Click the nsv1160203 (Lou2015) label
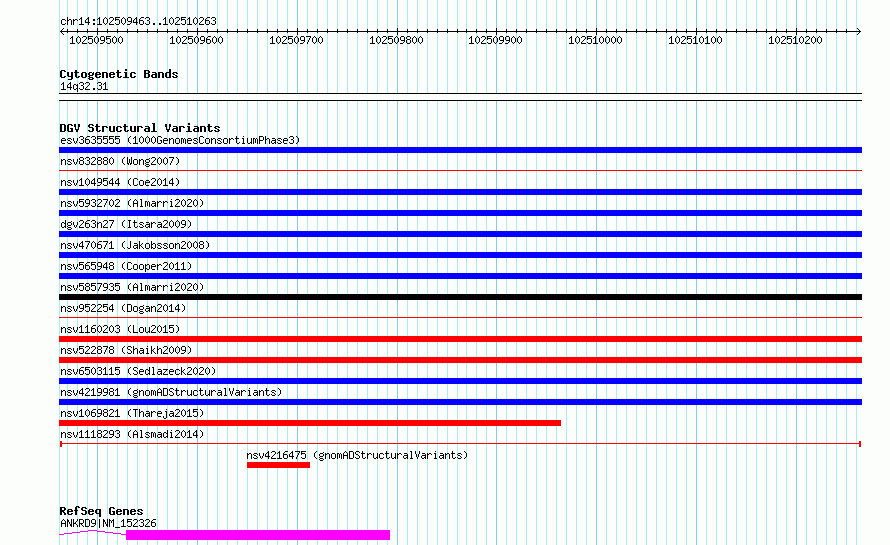 coord(120,329)
